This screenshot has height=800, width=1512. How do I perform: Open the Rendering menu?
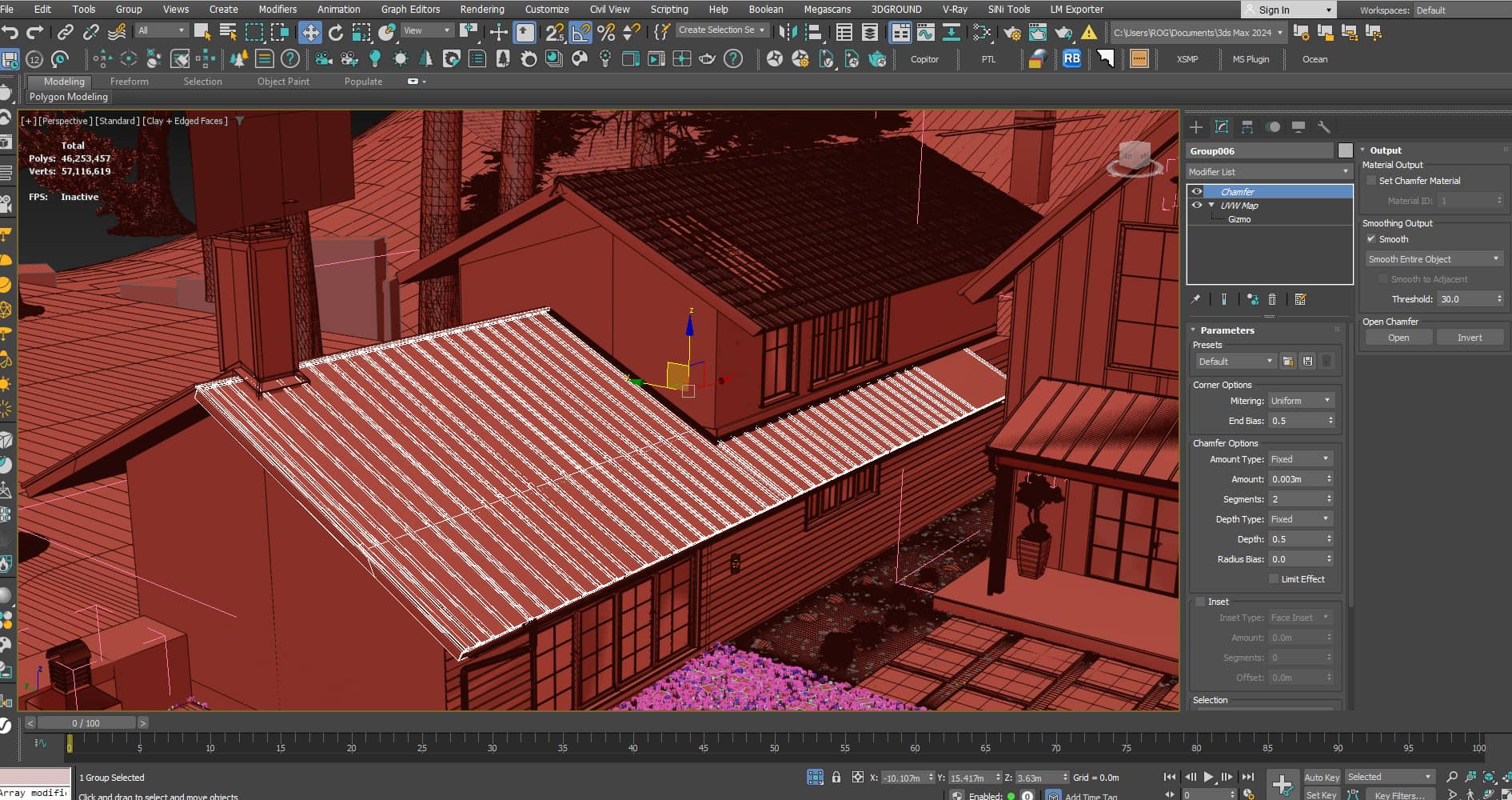482,10
